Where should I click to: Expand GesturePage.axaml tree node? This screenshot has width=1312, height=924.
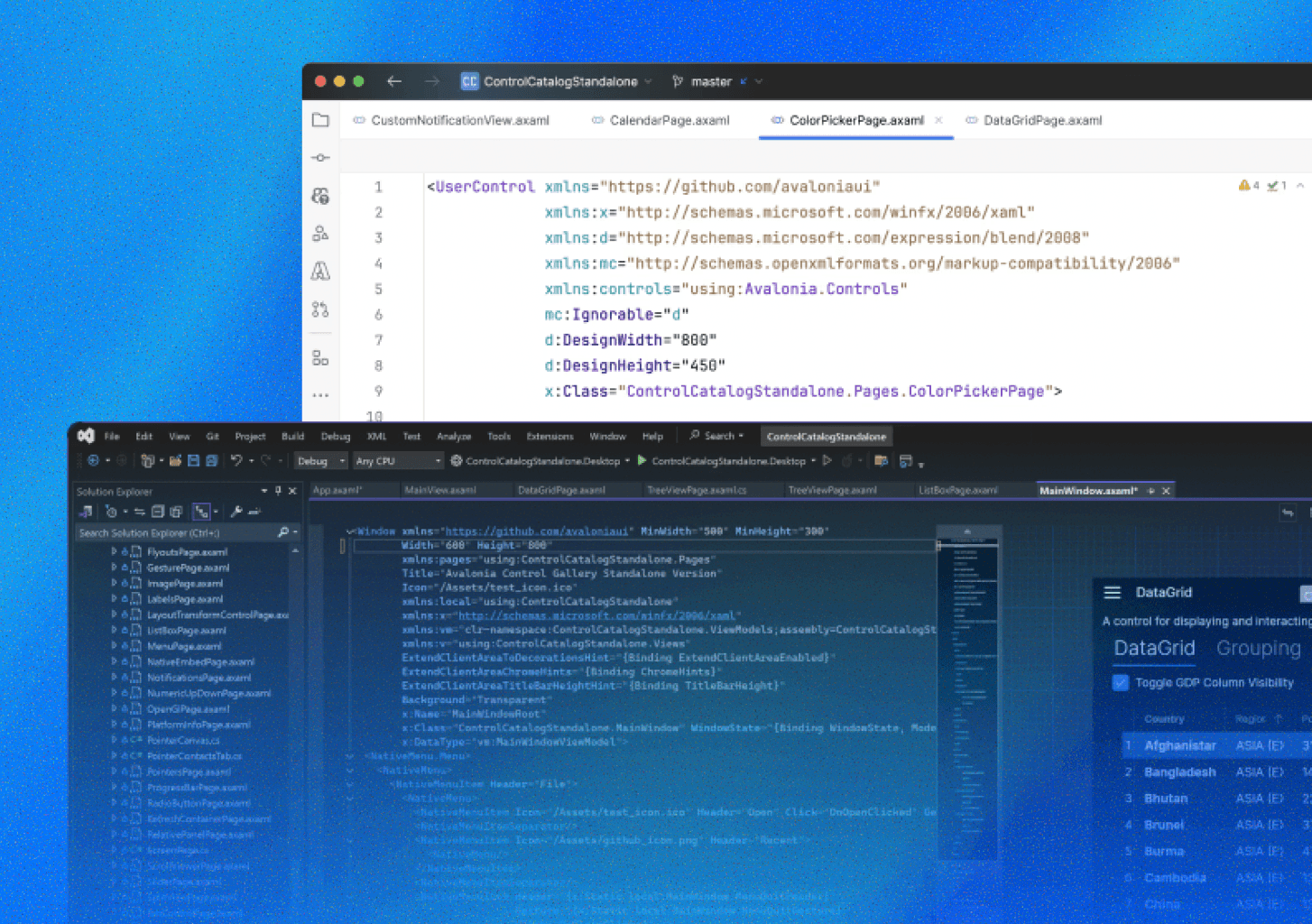114,568
